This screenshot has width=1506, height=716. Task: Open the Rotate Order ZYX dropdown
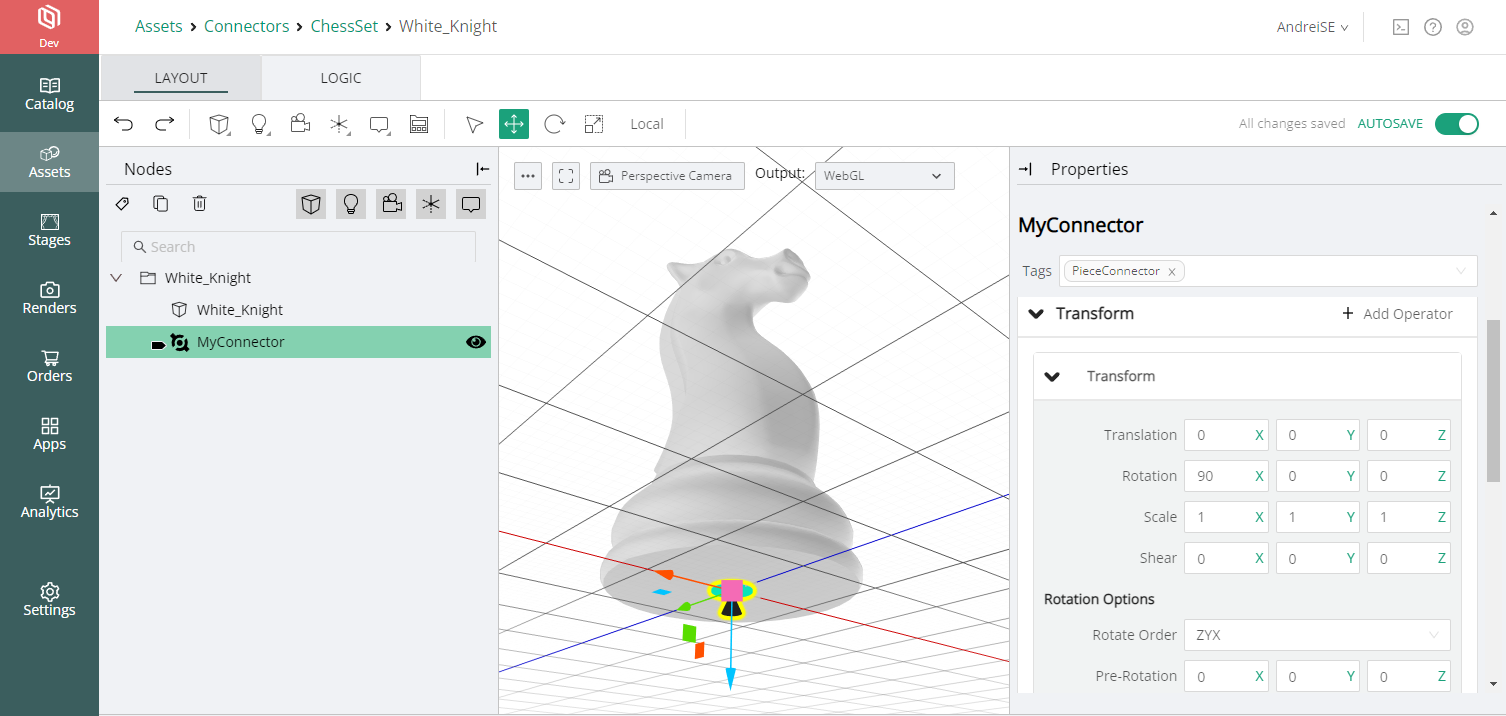[1316, 635]
